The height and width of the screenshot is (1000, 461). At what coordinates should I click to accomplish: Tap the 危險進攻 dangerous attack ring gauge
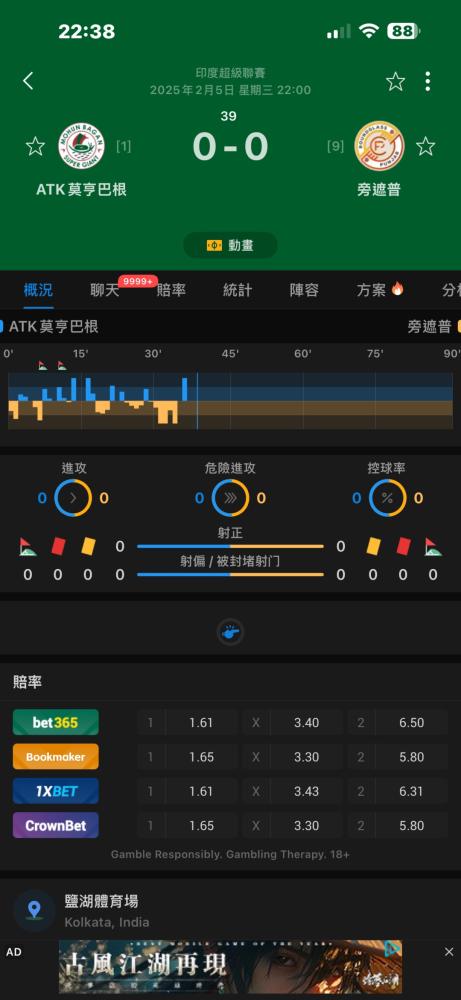pyautogui.click(x=230, y=498)
